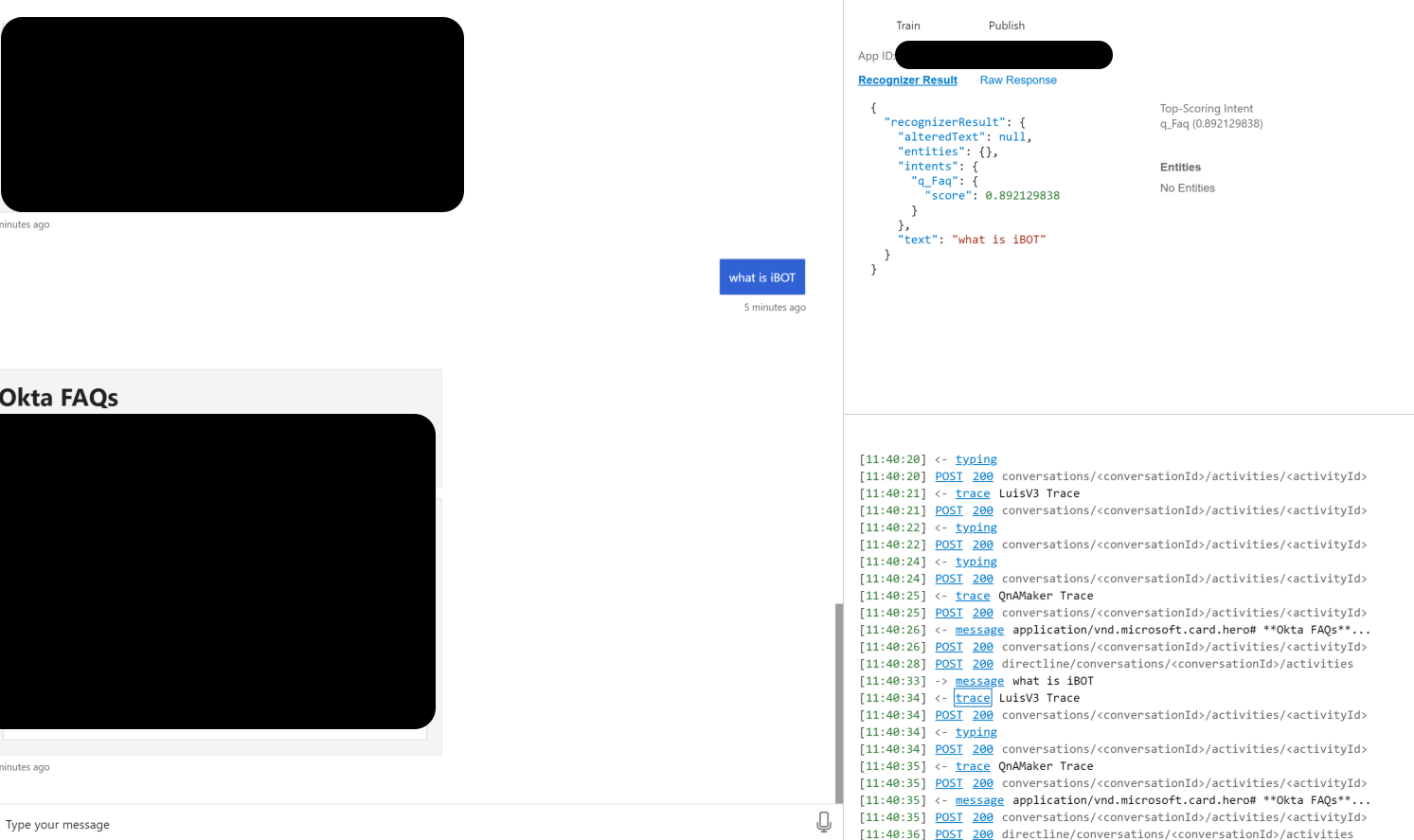Click the Train button
1414x840 pixels.
[x=908, y=26]
